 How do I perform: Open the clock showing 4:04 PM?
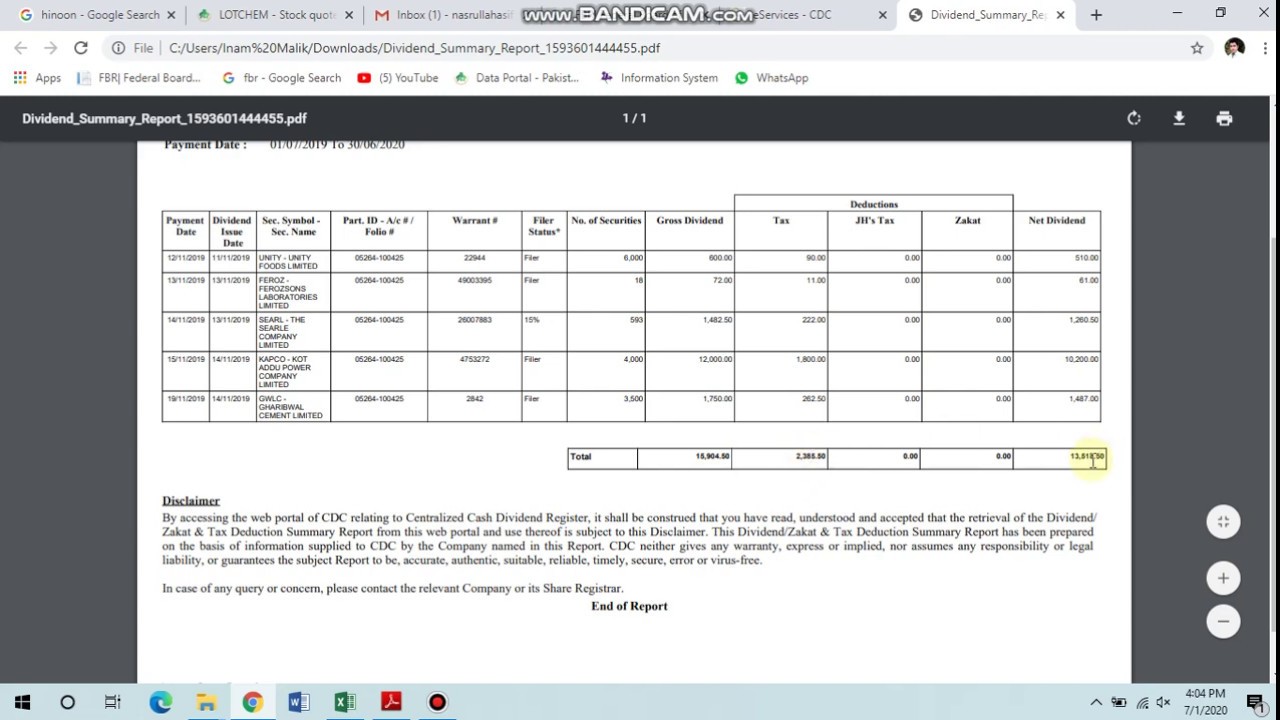coord(1205,702)
